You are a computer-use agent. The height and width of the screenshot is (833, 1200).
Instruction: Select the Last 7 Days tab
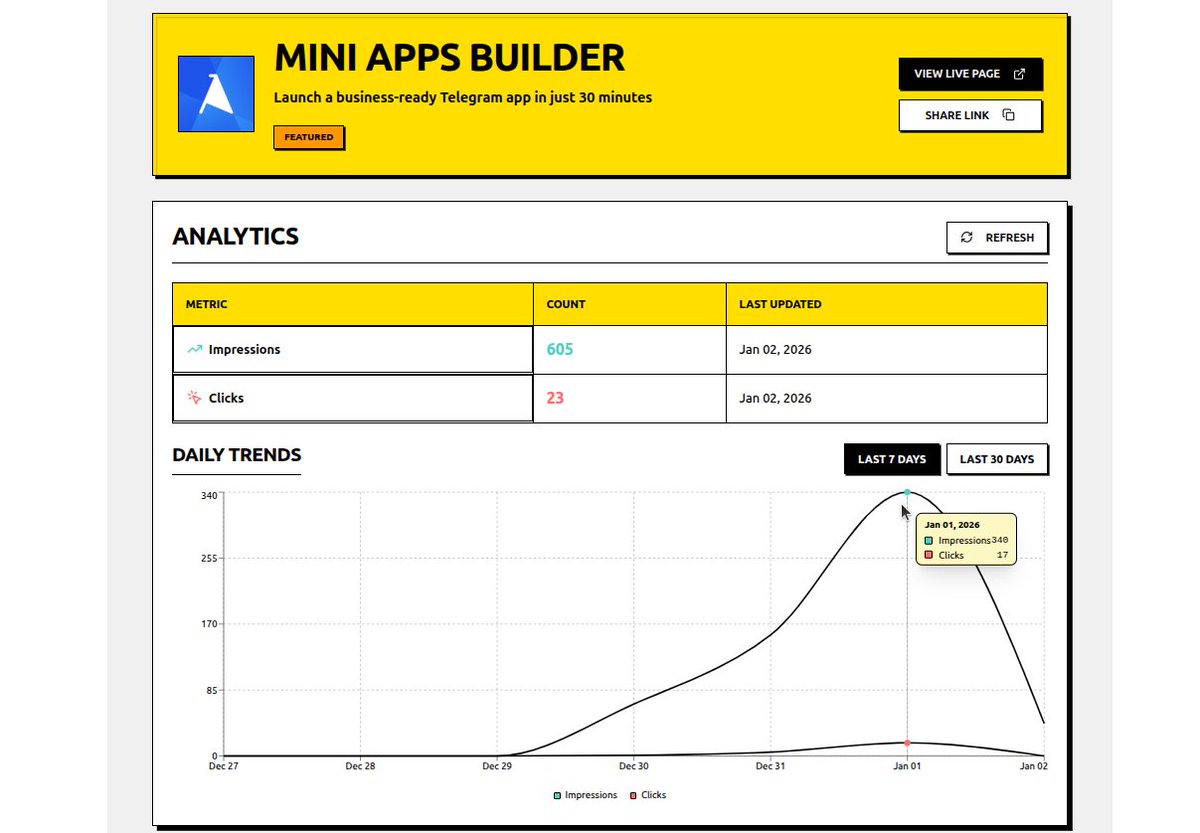[x=892, y=459]
